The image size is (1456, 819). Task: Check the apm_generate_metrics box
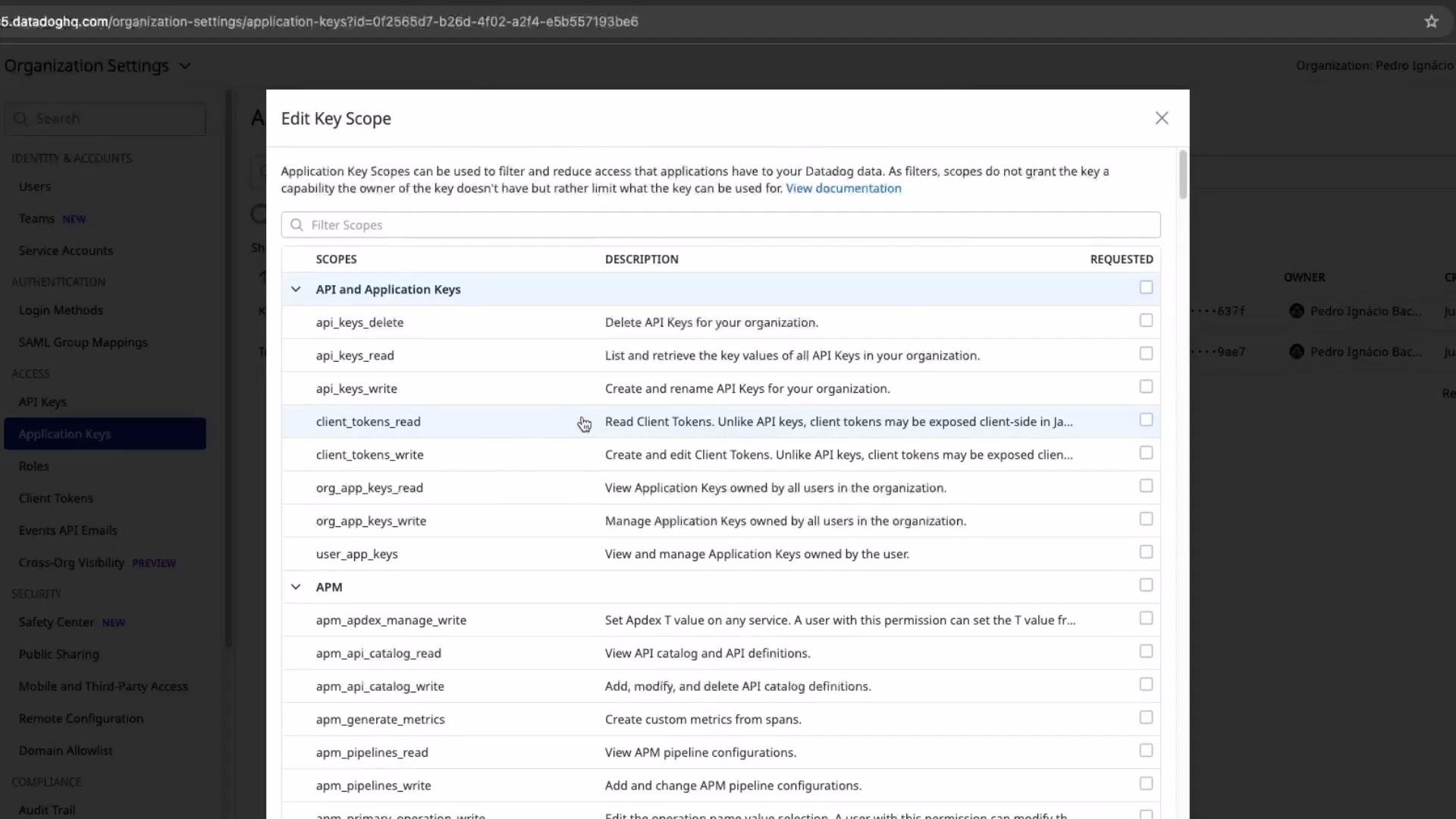pos(1146,717)
